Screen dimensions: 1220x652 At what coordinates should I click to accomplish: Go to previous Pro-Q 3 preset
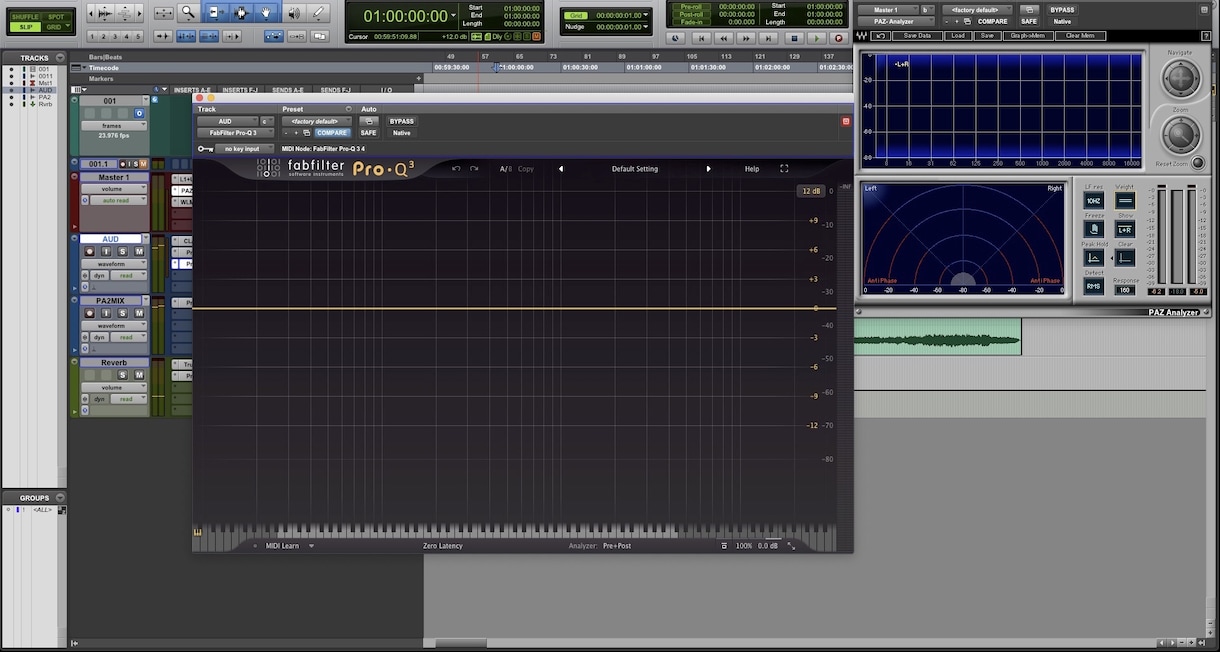click(x=561, y=169)
